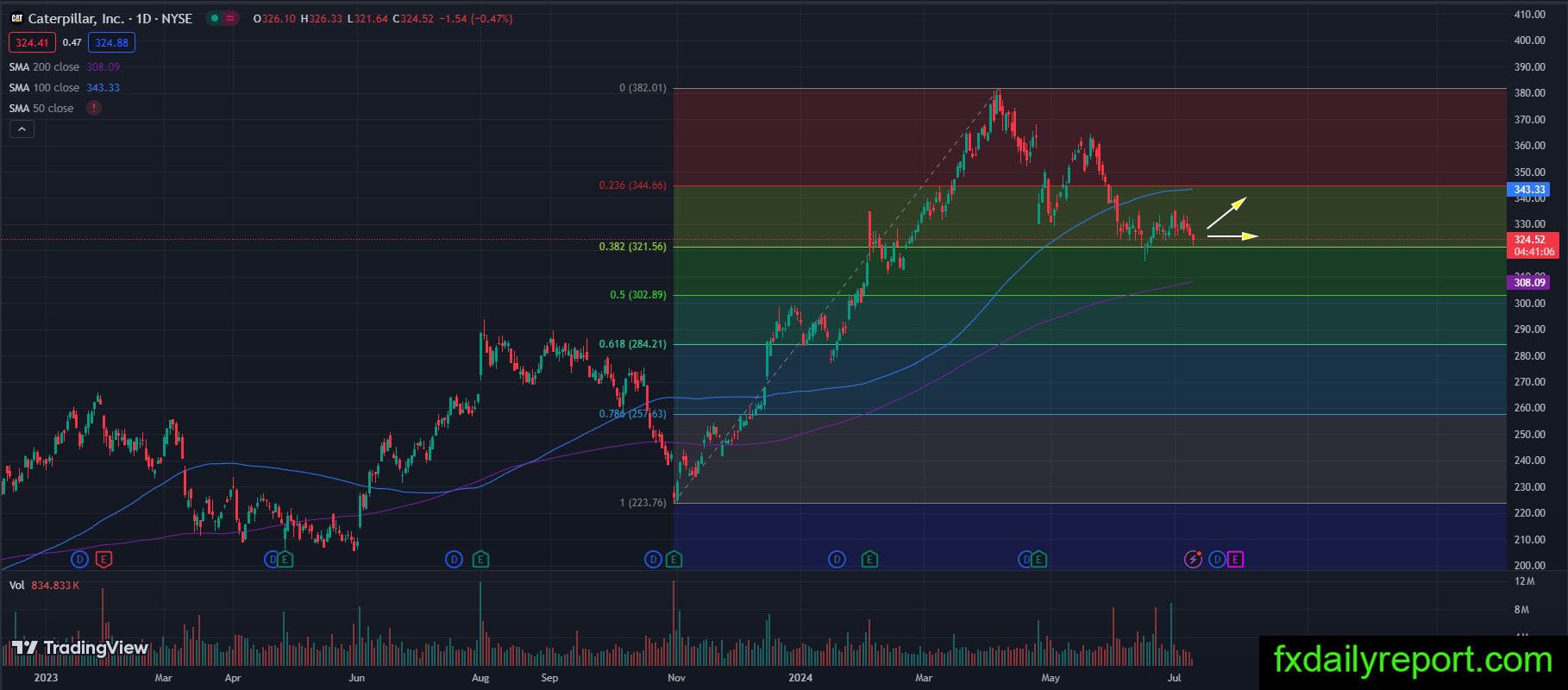Click the Vol 834.833K volume legend
This screenshot has height=690, width=1568.
pos(44,586)
